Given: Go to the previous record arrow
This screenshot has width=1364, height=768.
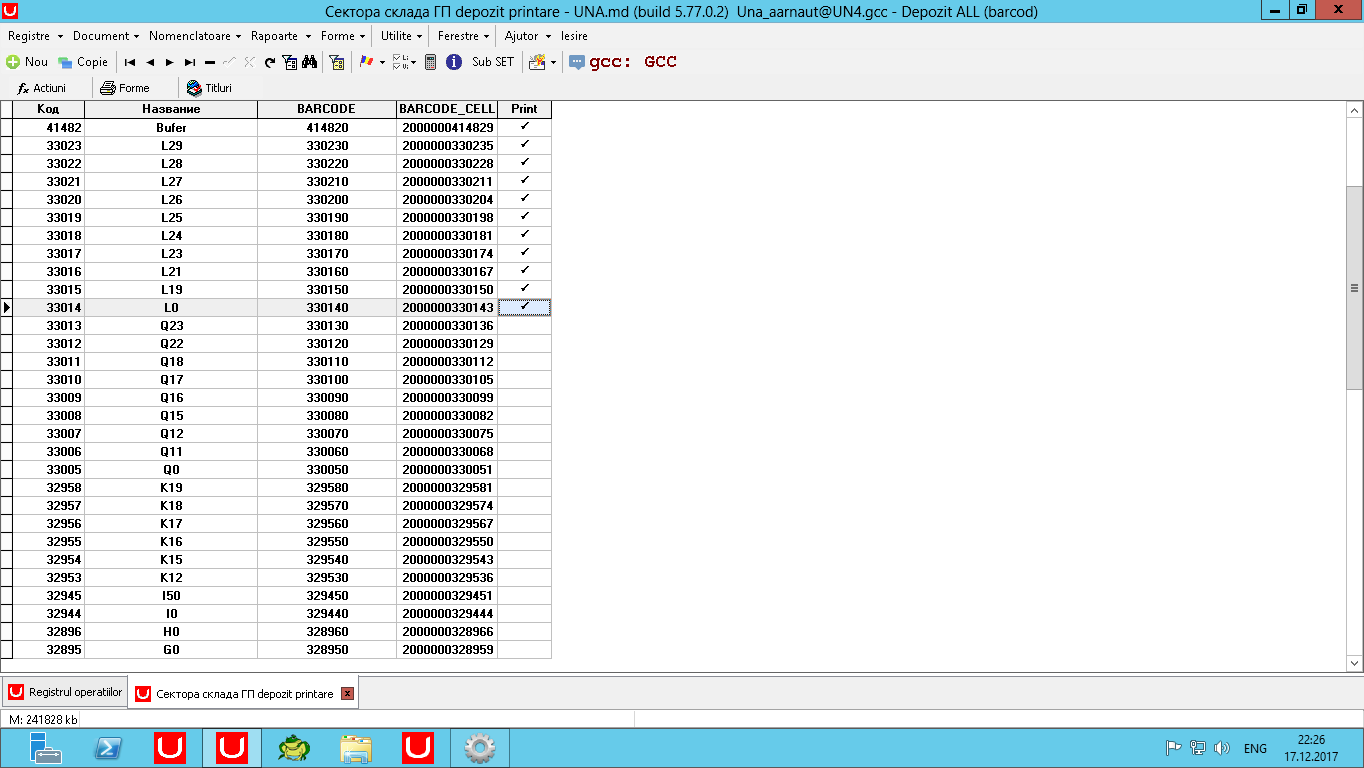Looking at the screenshot, I should (x=150, y=62).
